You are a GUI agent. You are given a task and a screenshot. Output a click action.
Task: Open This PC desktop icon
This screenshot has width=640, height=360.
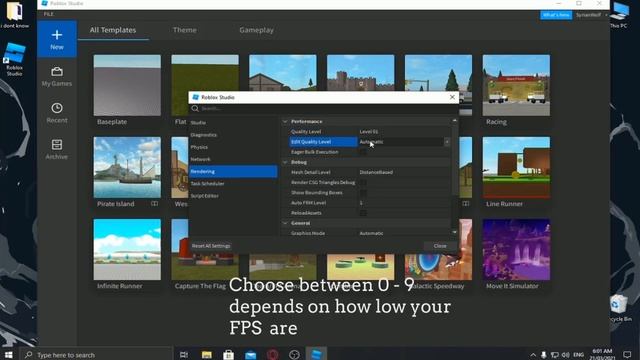[x=619, y=14]
